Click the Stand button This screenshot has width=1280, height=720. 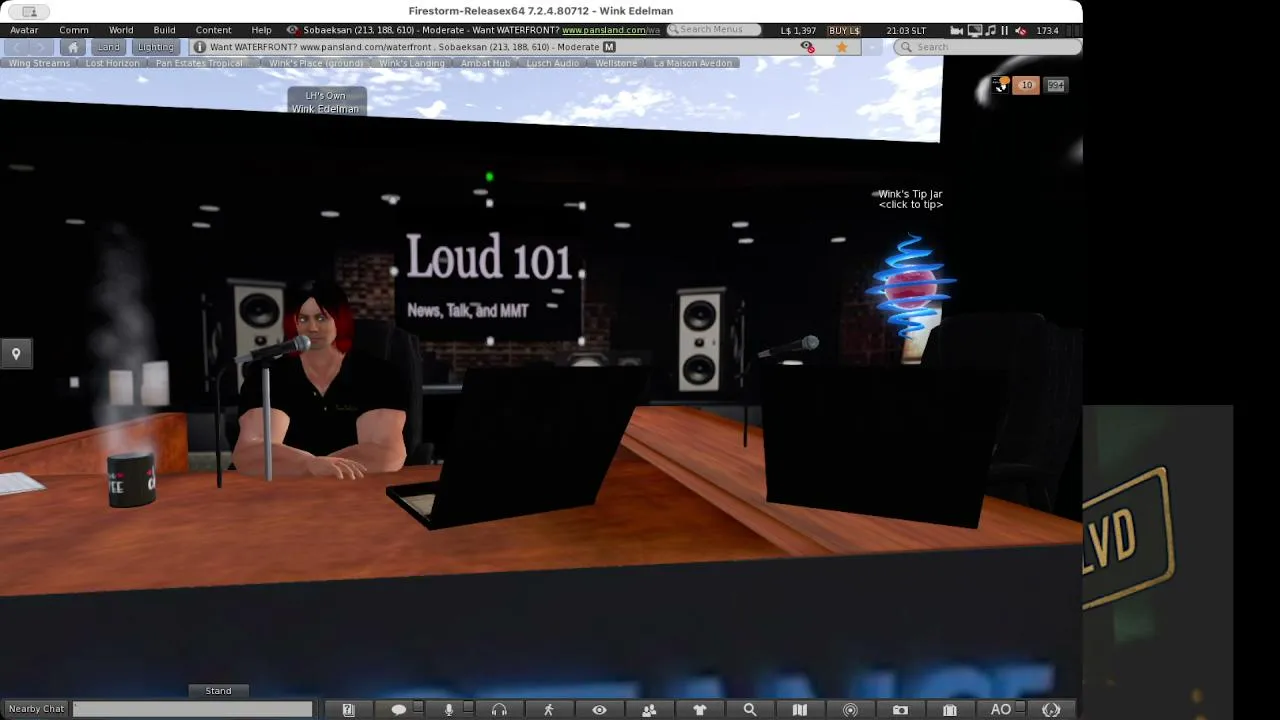click(x=218, y=691)
